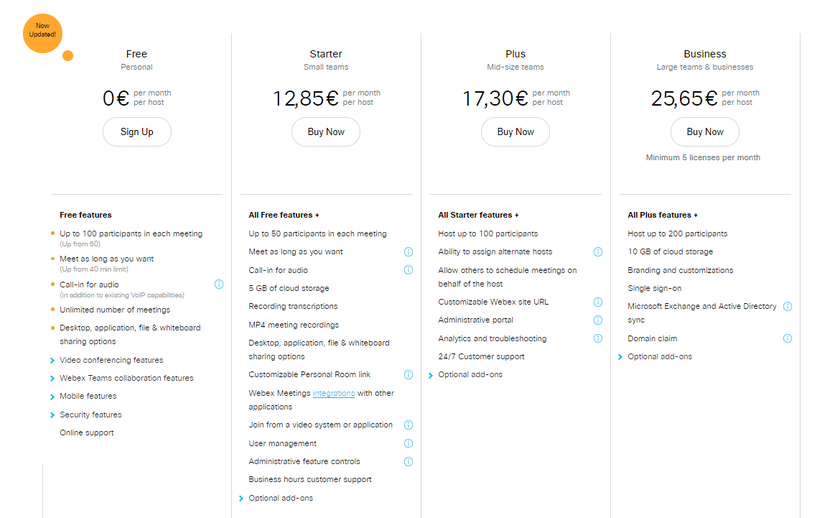This screenshot has height=518, width=840.
Task: Open info icon beside Domain claim
Action: coord(787,339)
